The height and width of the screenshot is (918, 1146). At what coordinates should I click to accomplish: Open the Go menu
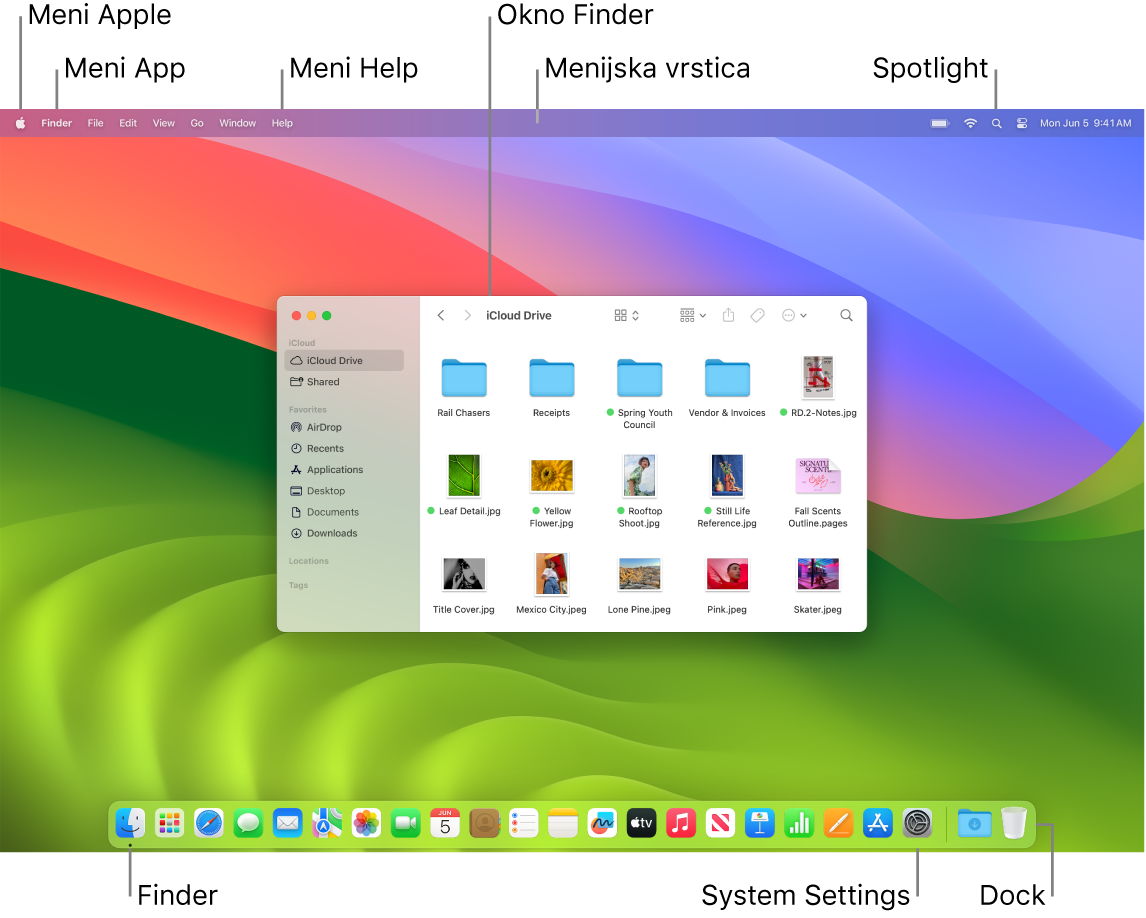click(x=197, y=122)
